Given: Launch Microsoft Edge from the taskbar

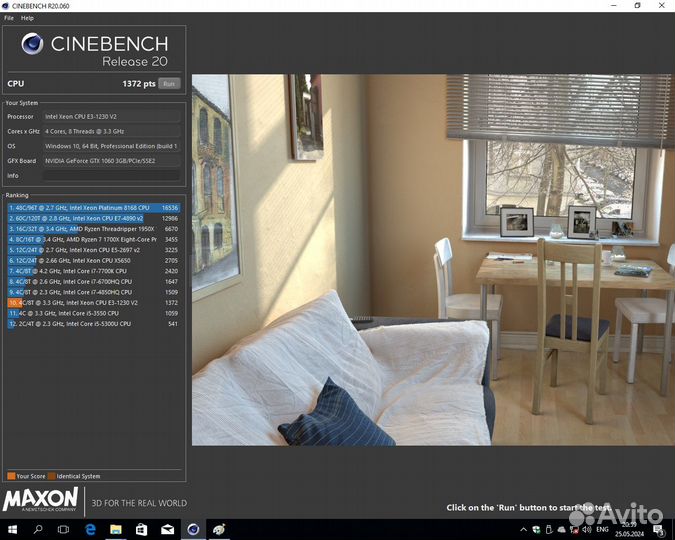Looking at the screenshot, I should coord(90,529).
